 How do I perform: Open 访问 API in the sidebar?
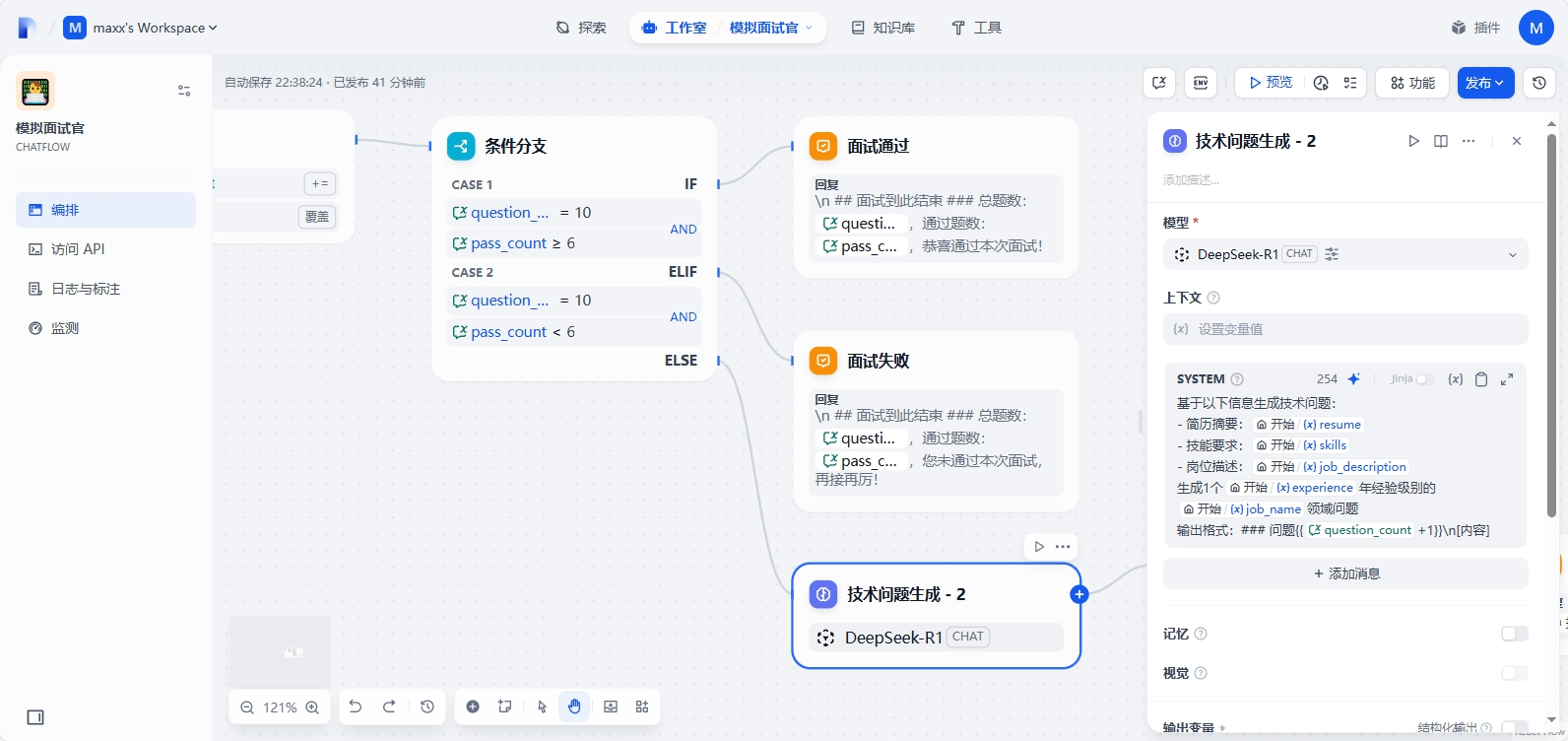[105, 249]
